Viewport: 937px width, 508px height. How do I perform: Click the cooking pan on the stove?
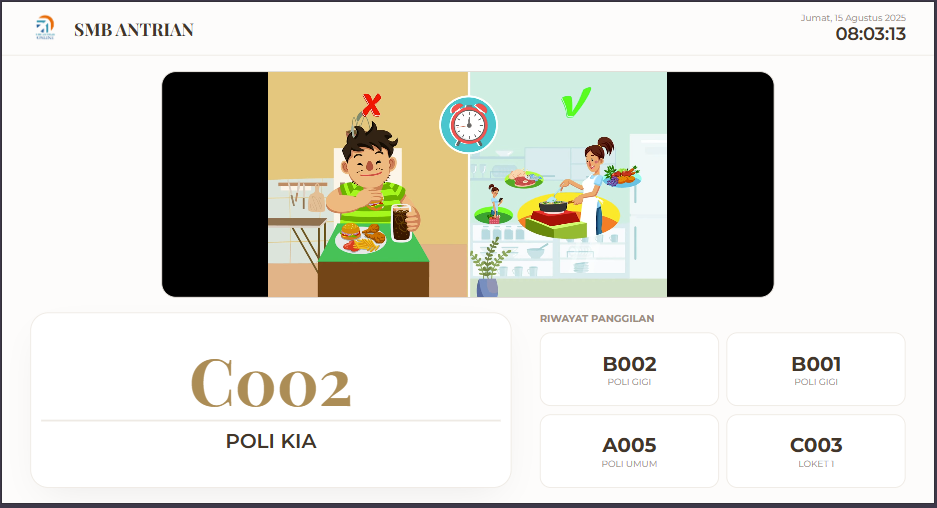553,206
